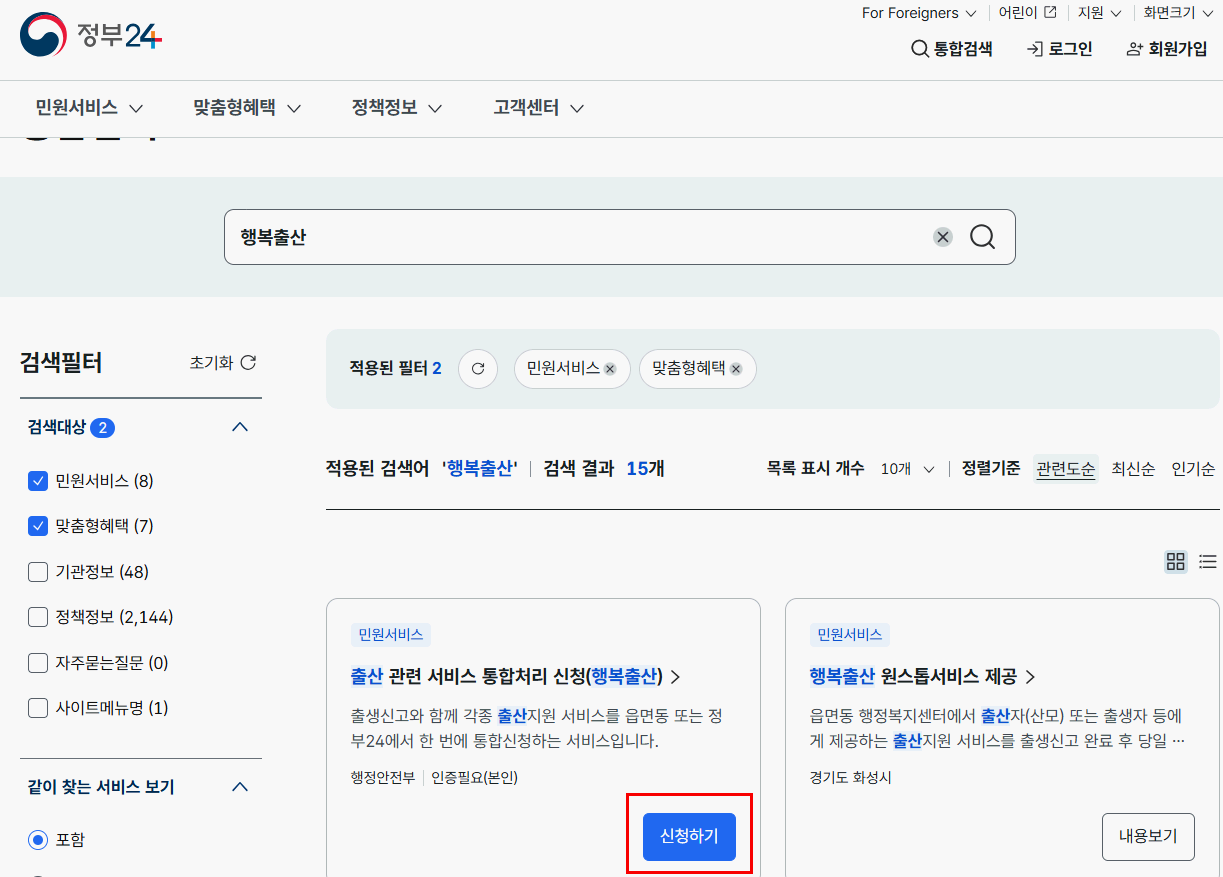Screen dimensions: 1223x877
Task: Uncheck the 민원서비스 (8) checkbox
Action: click(37, 481)
